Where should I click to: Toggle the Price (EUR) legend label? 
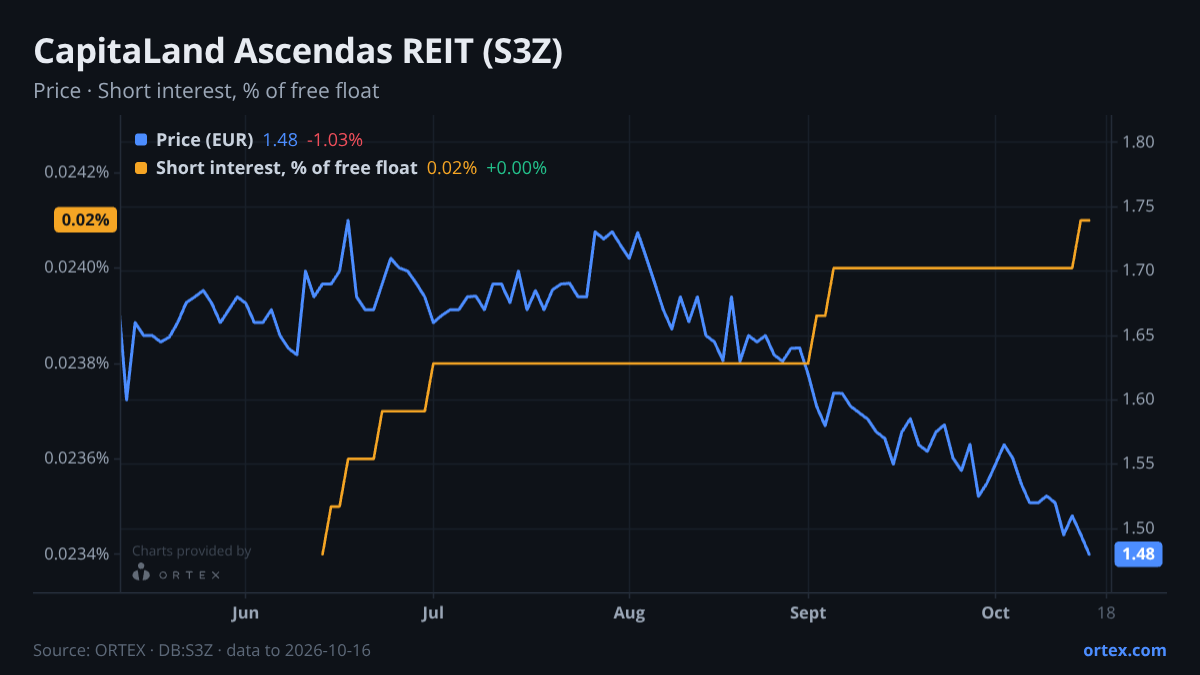(x=205, y=140)
